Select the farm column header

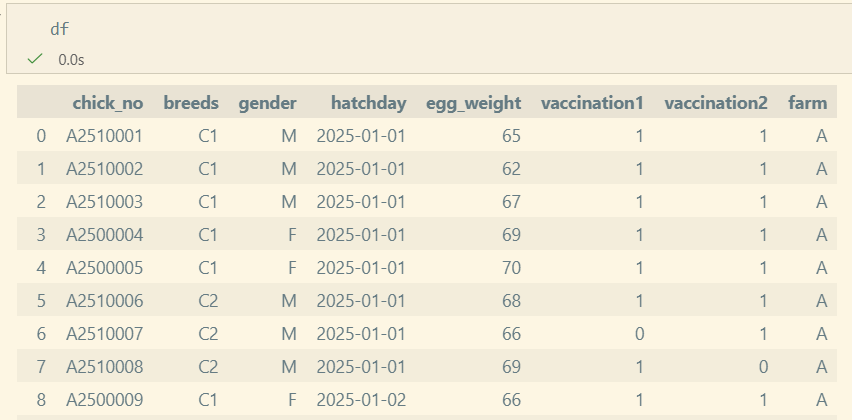click(808, 103)
